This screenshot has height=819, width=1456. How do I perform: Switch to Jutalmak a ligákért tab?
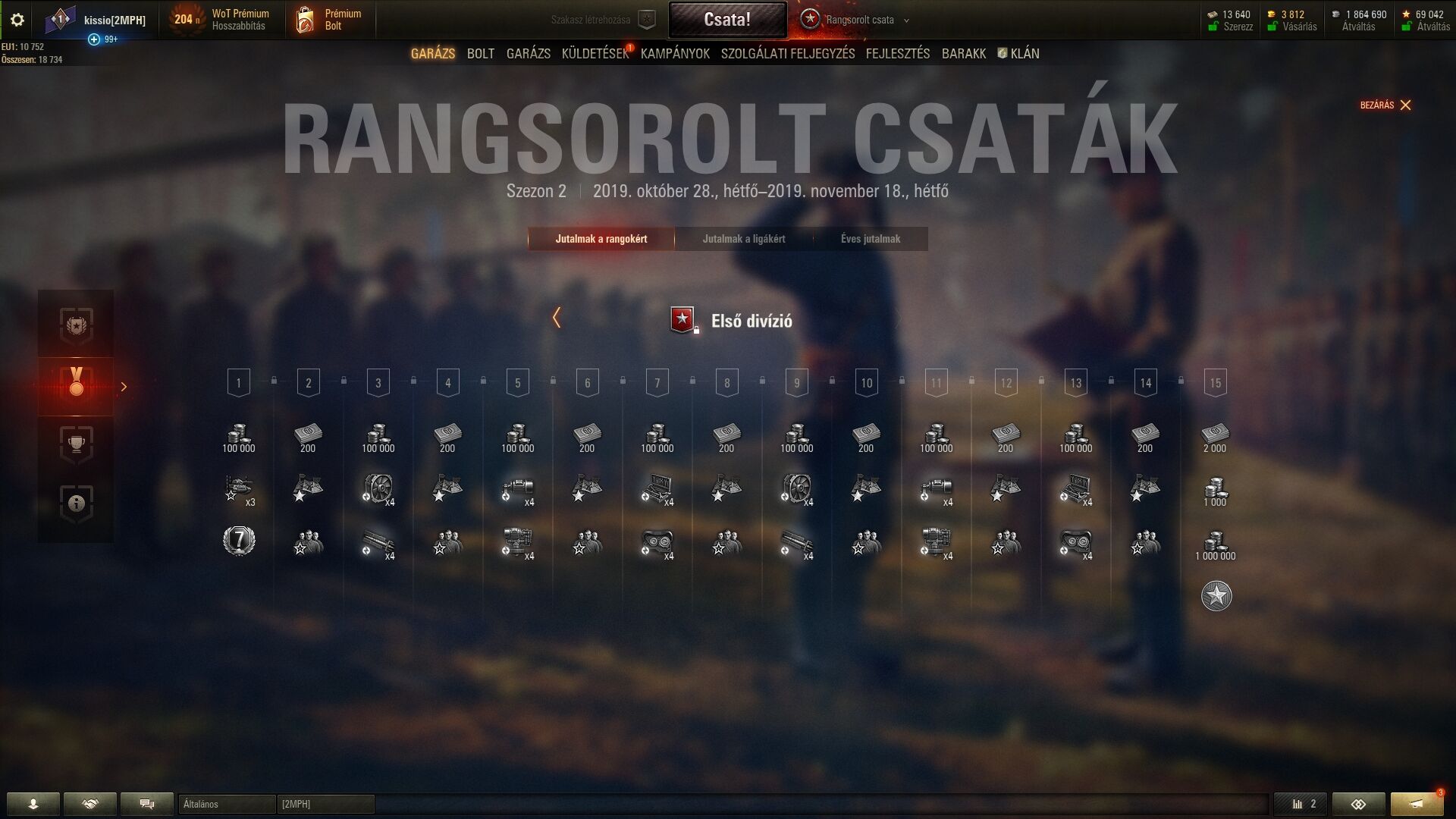point(744,239)
